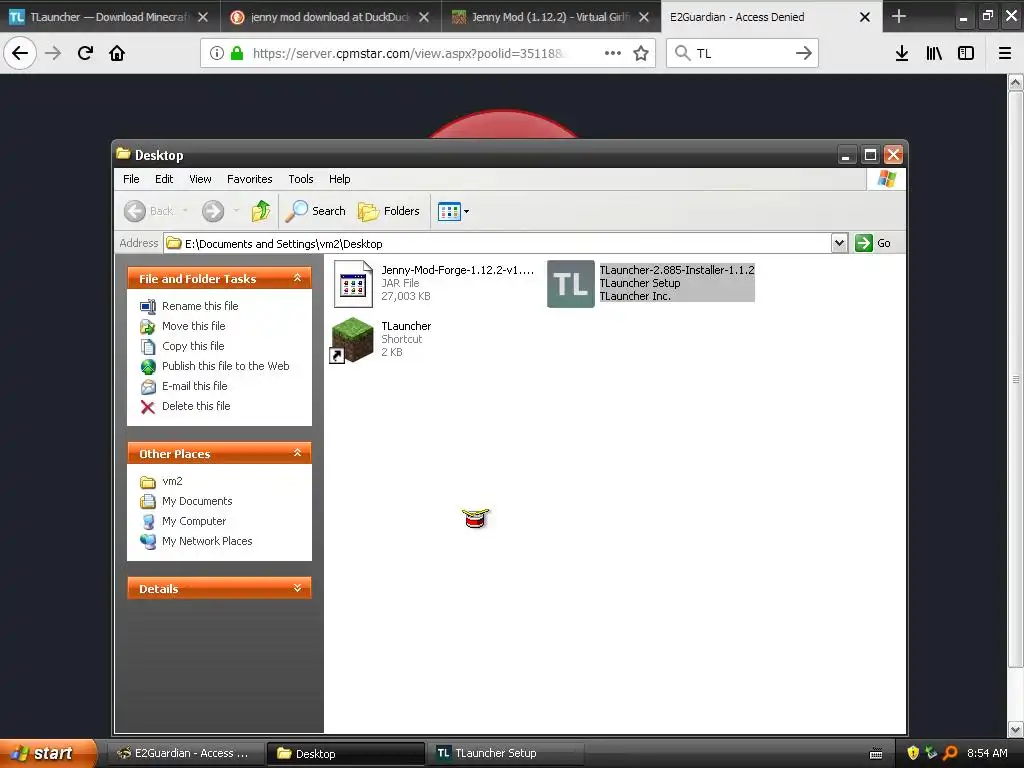
Task: Click the search go arrow in browser
Action: (x=804, y=53)
